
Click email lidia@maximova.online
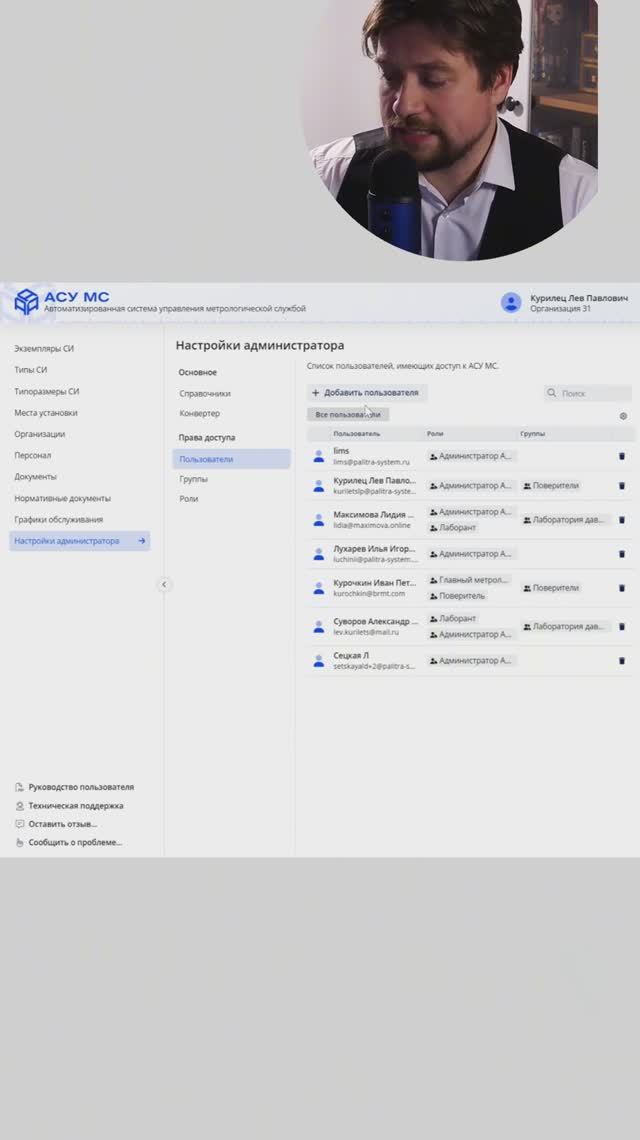coord(372,525)
